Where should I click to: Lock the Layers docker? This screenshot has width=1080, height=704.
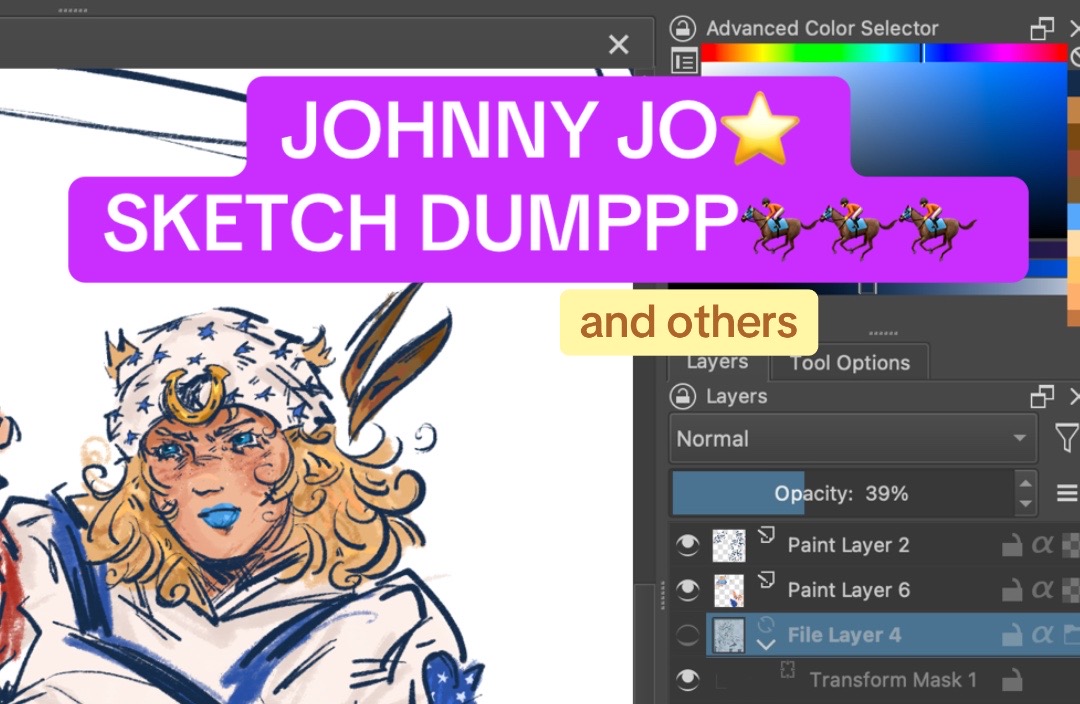682,397
